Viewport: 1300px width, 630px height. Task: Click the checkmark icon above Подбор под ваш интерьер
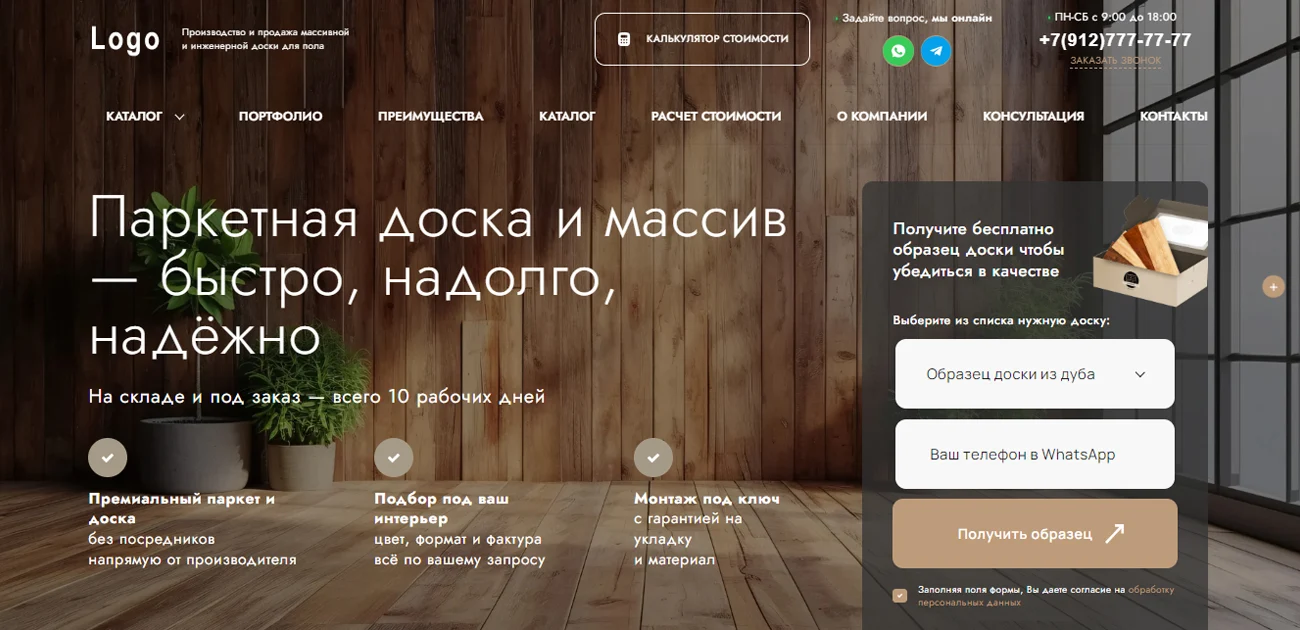393,457
